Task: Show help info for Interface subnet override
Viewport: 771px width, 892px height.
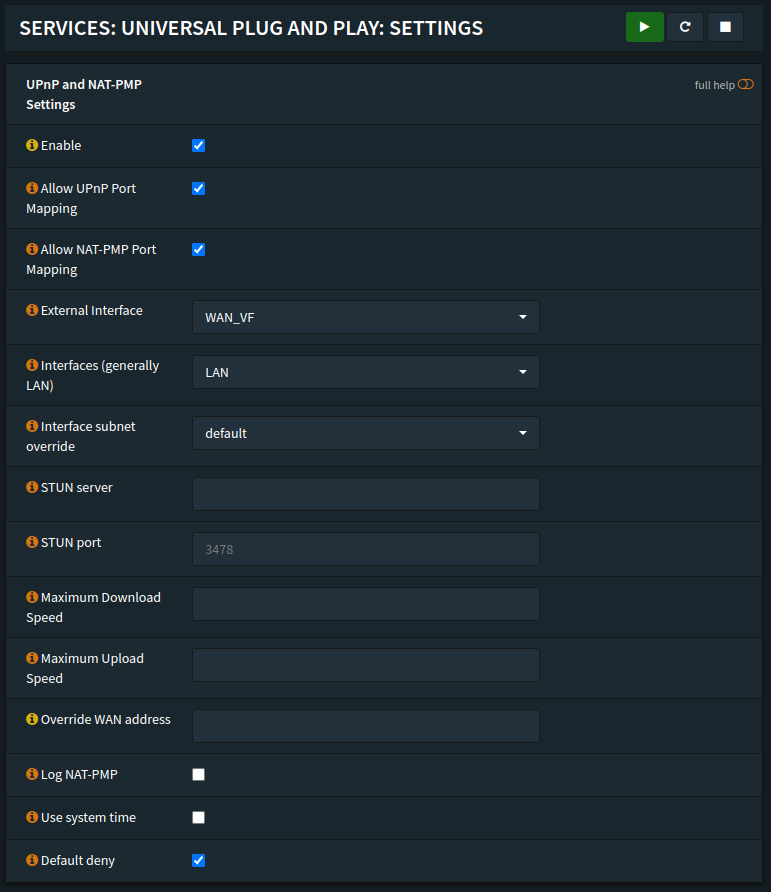Action: 32,426
